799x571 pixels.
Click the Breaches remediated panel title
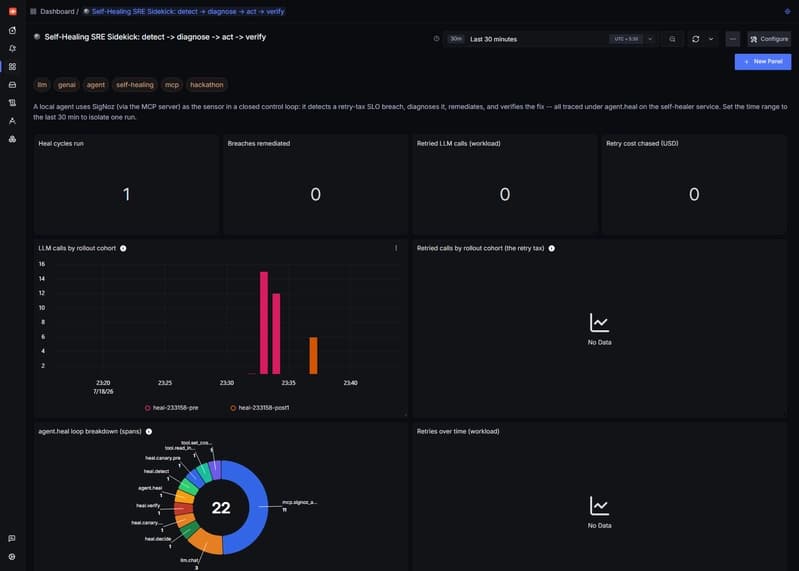click(259, 144)
